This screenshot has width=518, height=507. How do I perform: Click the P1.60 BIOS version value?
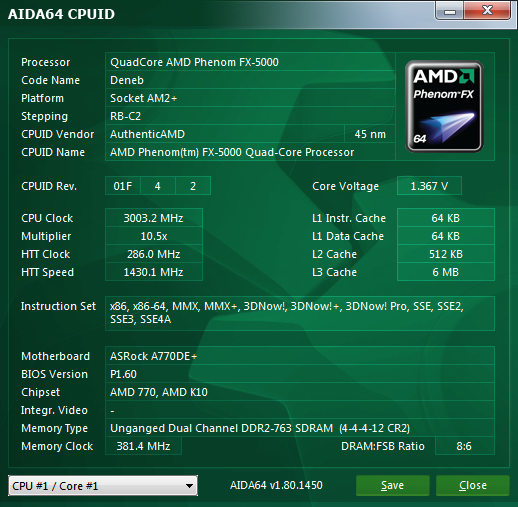(123, 374)
